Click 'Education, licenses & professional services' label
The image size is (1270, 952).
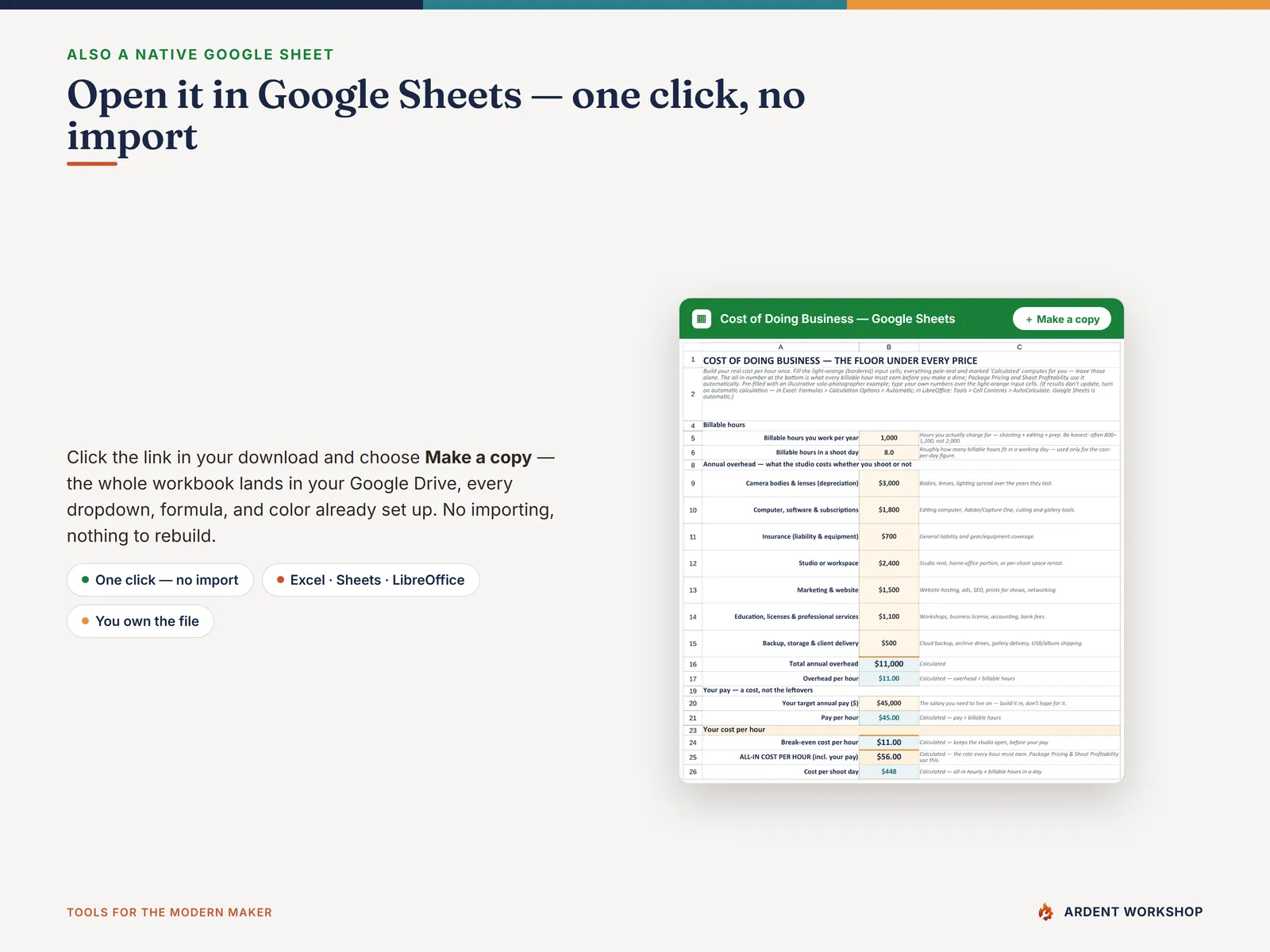click(796, 616)
